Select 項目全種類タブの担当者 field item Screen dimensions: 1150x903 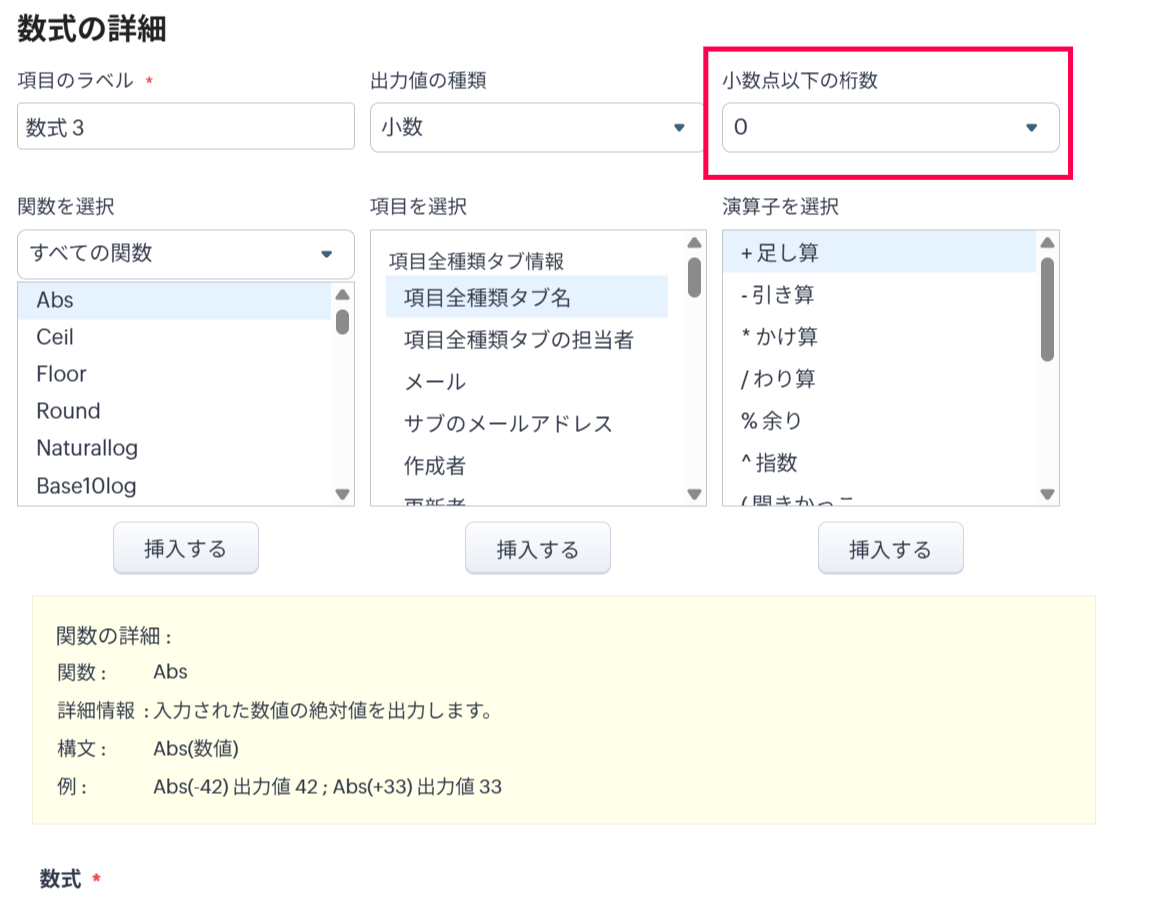coord(518,340)
